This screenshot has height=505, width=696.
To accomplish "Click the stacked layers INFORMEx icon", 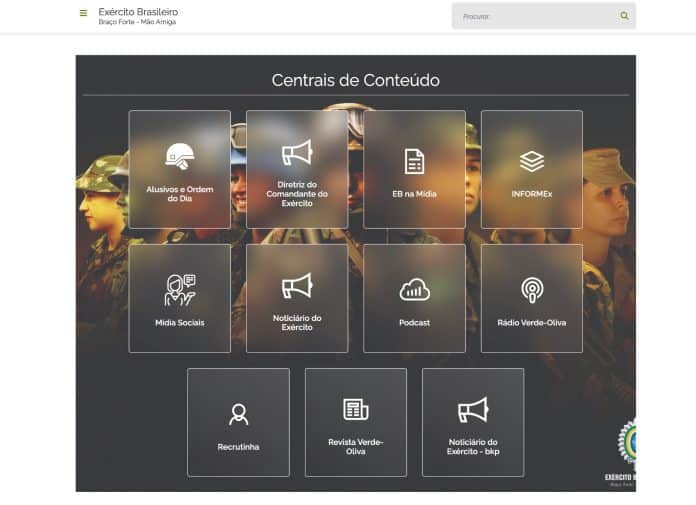I will pos(532,161).
